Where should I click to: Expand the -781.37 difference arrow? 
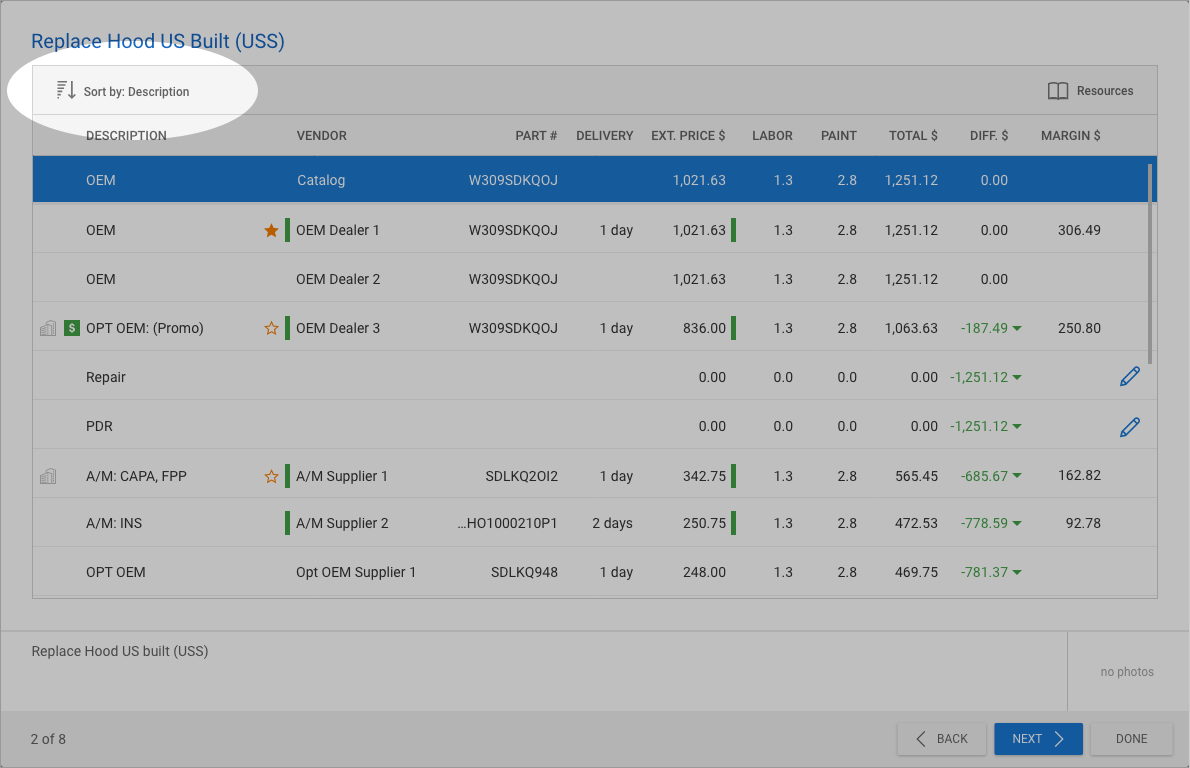[x=1017, y=573]
